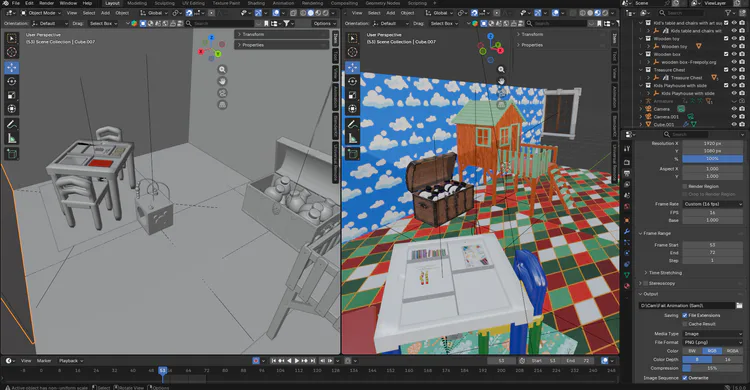The width and height of the screenshot is (750, 390).
Task: Select BW color mode button
Action: [x=692, y=351]
